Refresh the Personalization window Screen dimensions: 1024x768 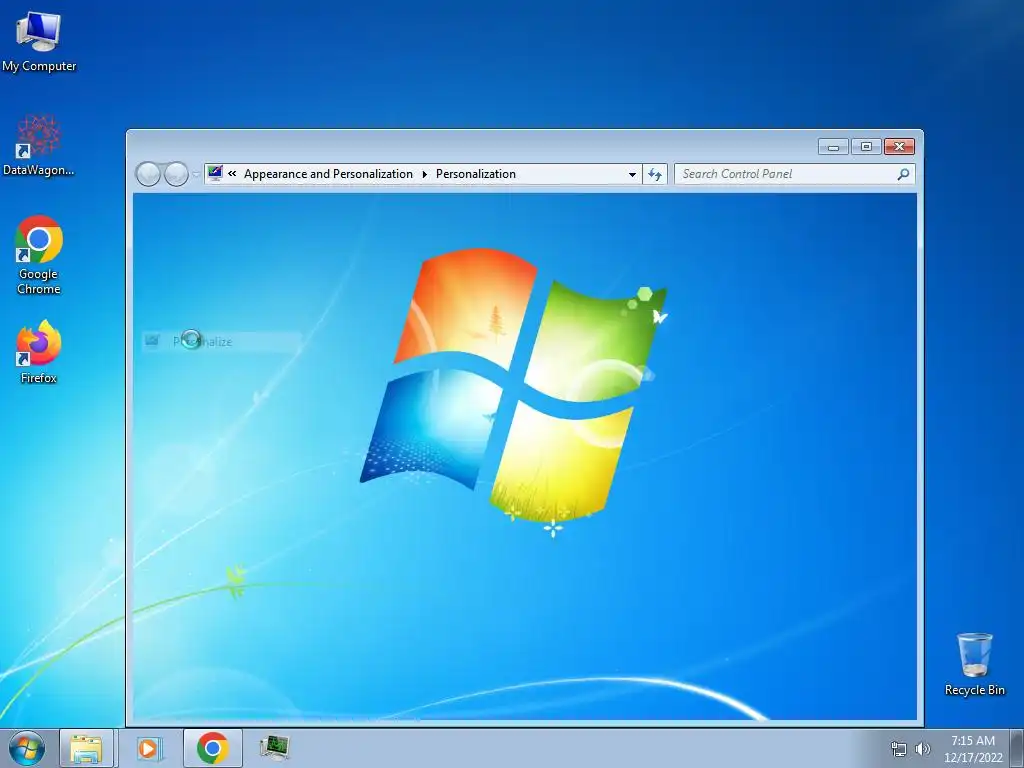654,174
